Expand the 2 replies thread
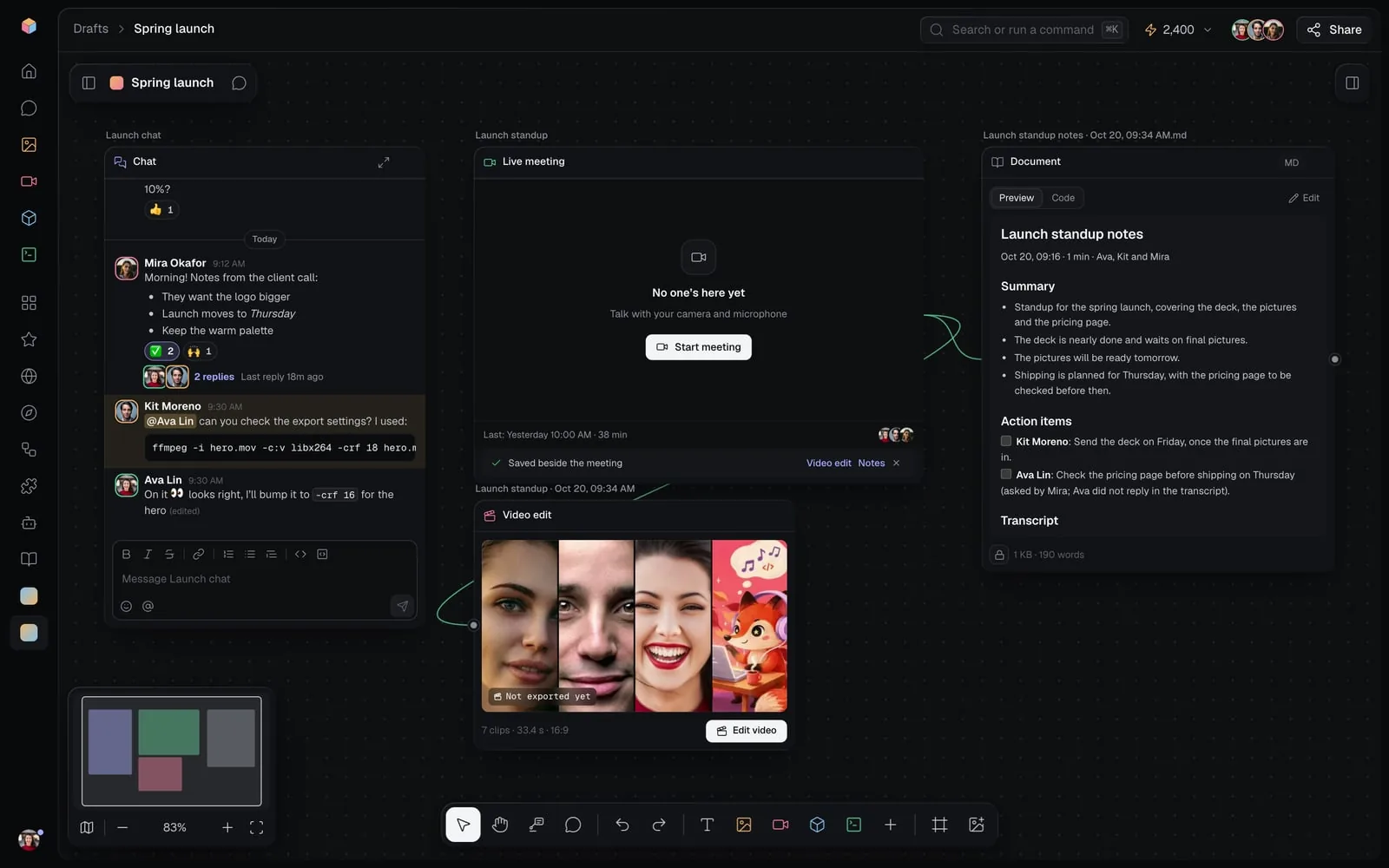This screenshot has height=868, width=1389. 214,377
